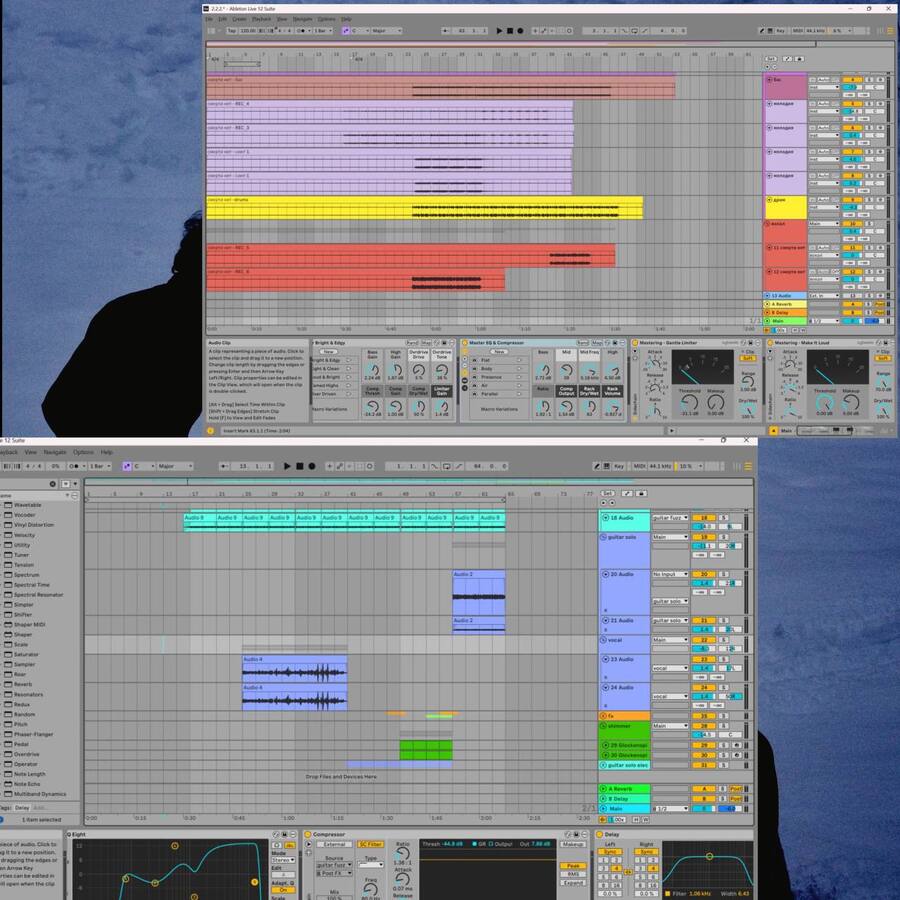The image size is (900, 900).
Task: Adjust the Bass Gain knob in Bright & Edgy
Action: [x=373, y=370]
